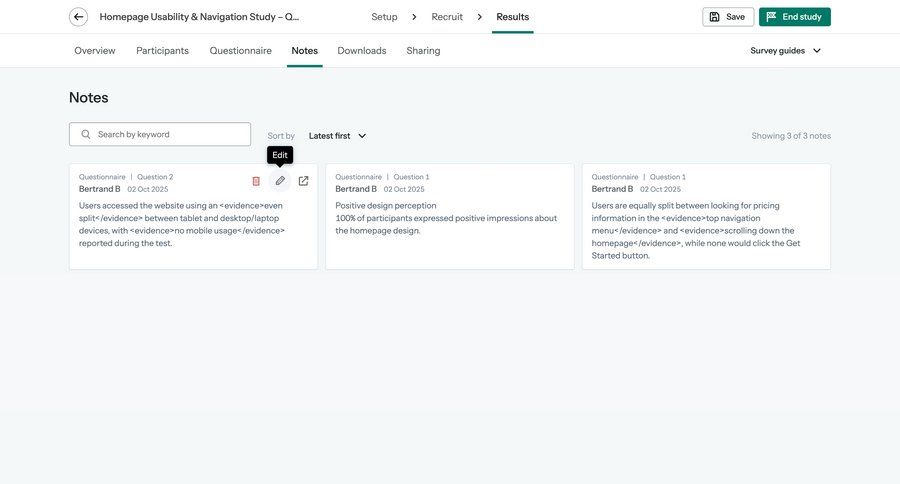Image resolution: width=900 pixels, height=484 pixels.
Task: Open the Positive design perception note card
Action: [449, 216]
